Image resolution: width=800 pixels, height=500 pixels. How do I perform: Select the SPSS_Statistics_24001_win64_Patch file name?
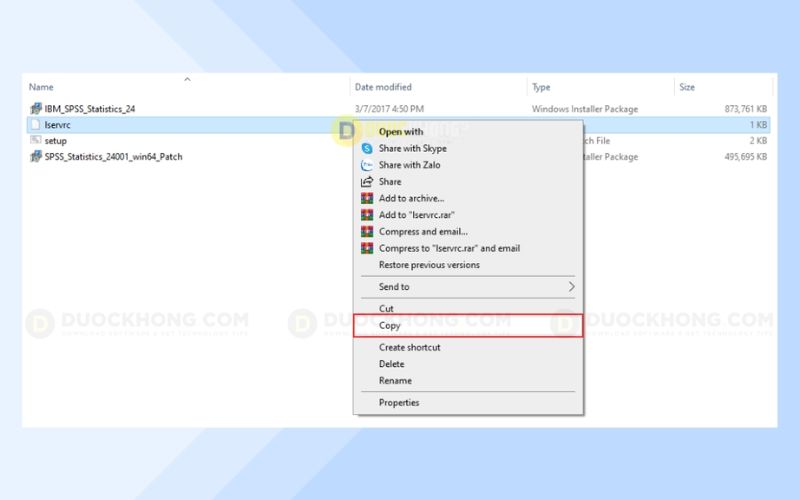(x=113, y=157)
